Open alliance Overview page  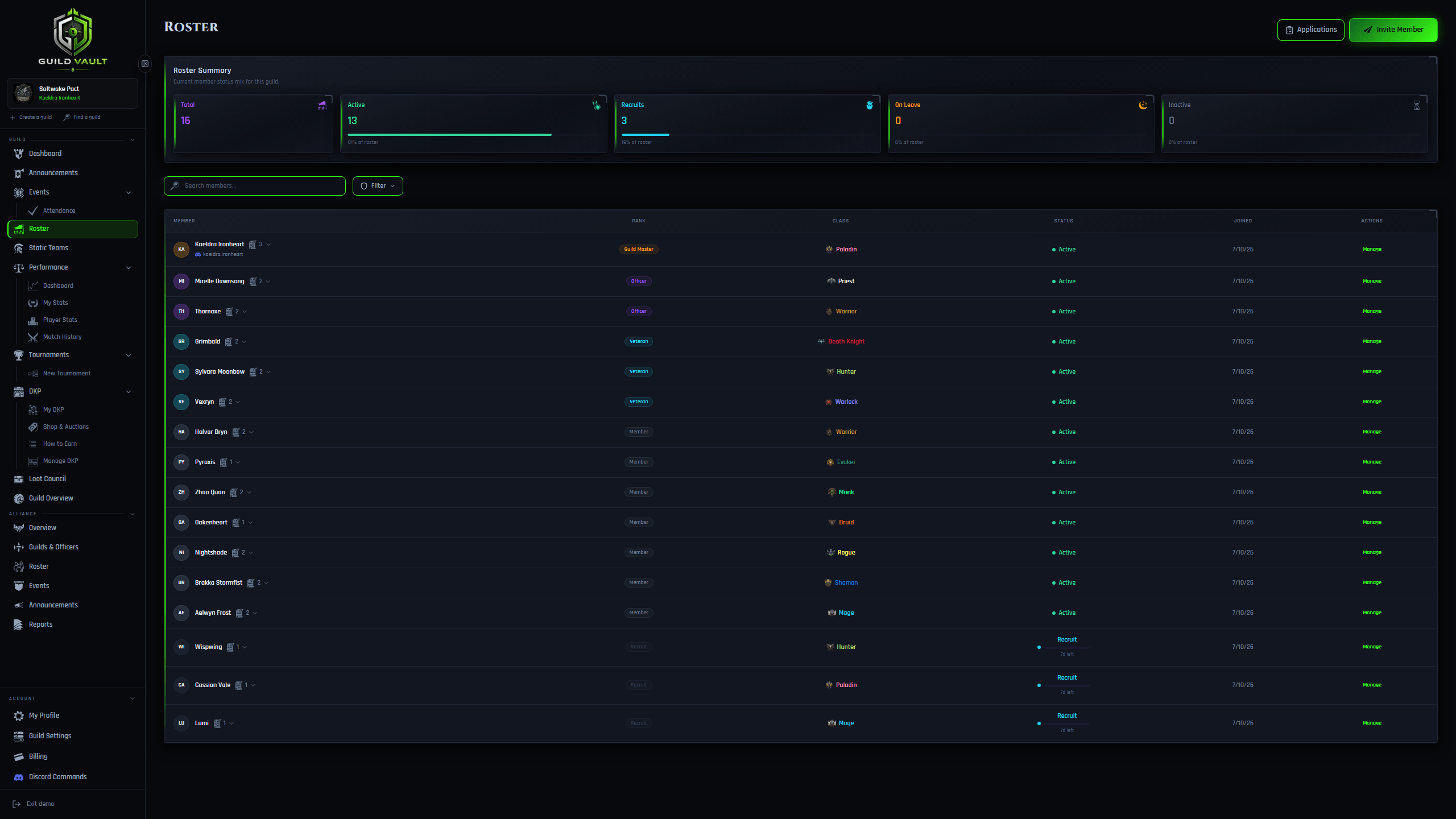(73, 528)
